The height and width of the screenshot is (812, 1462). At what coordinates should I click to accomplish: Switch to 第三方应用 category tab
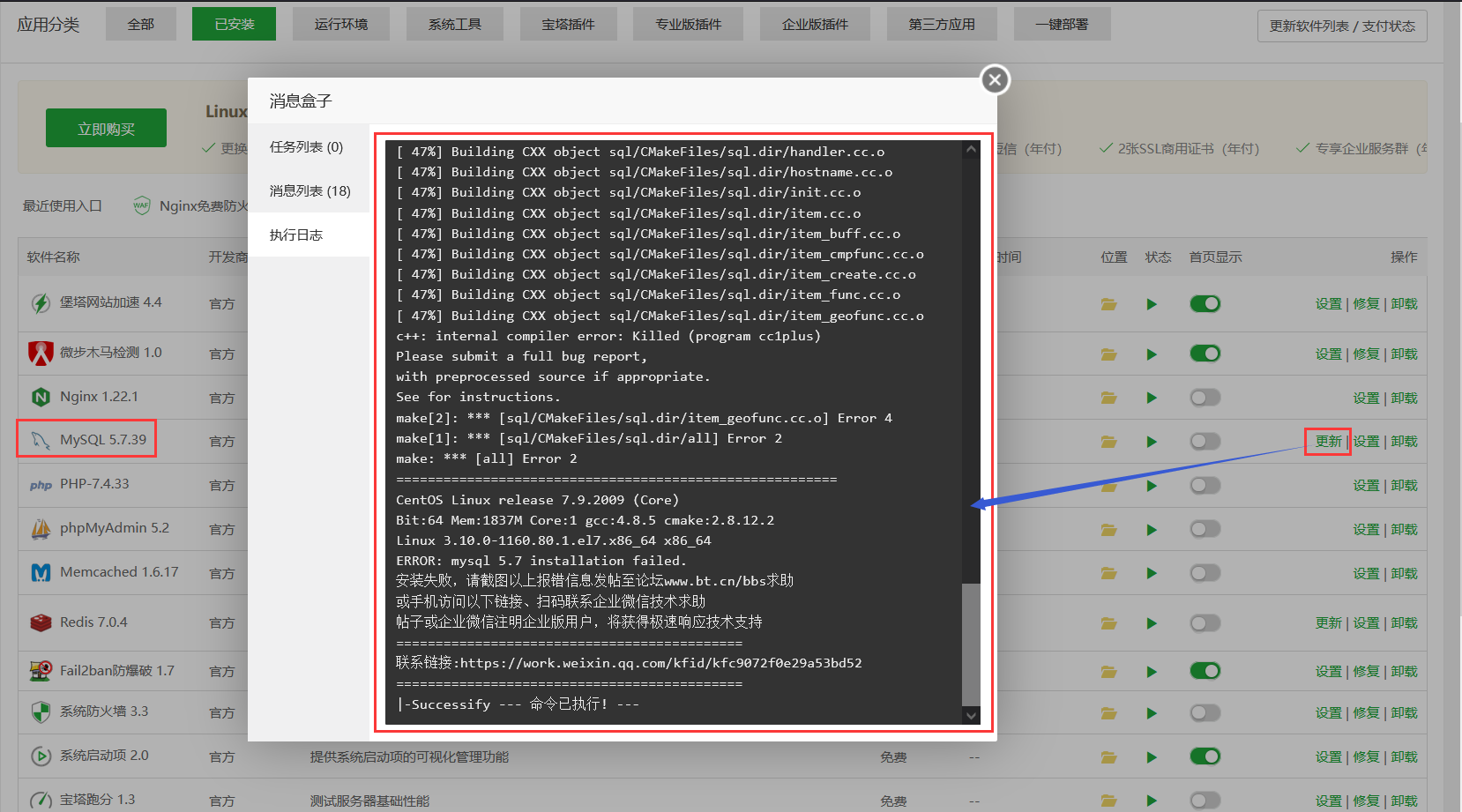pos(942,25)
